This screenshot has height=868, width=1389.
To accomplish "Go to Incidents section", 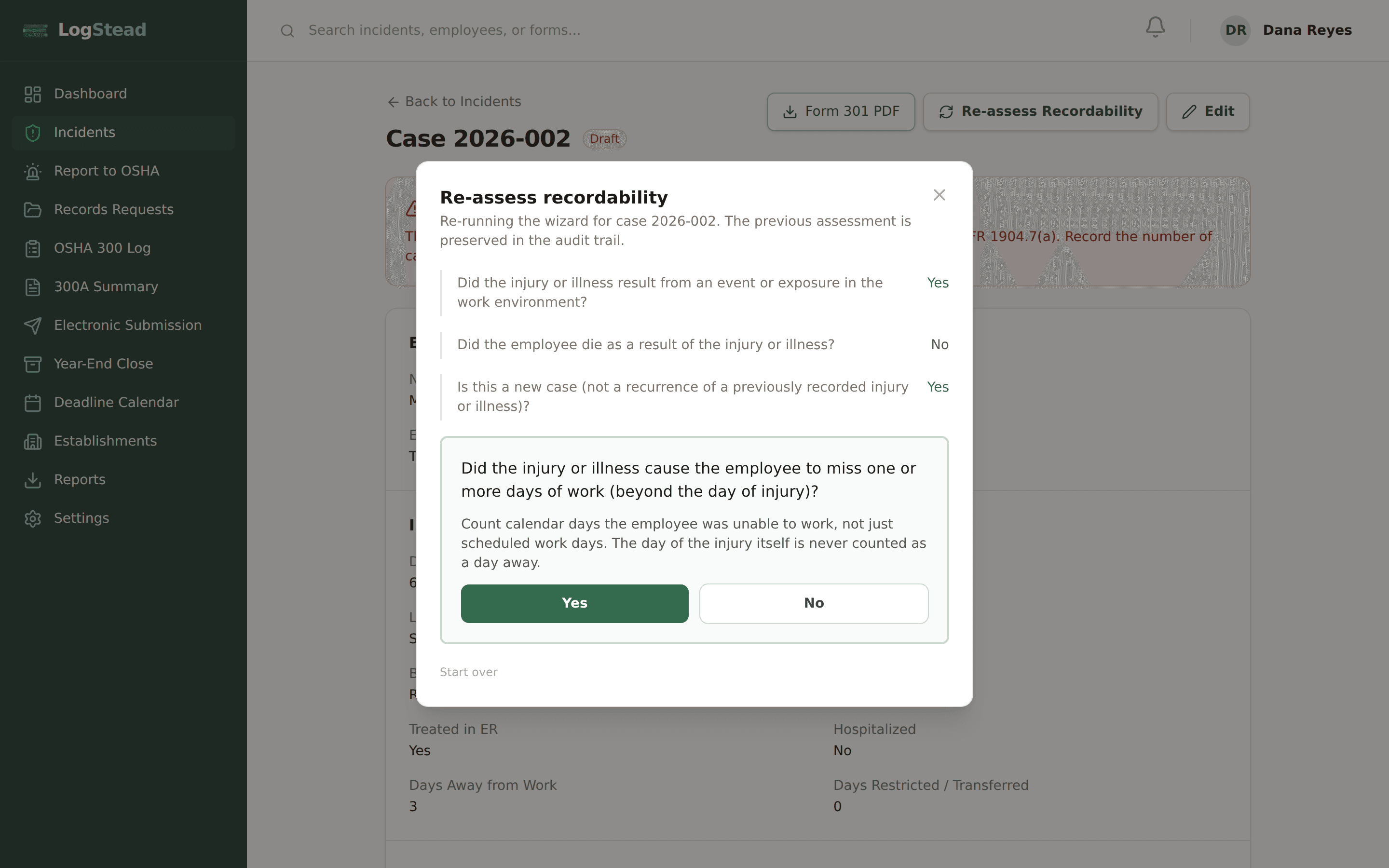I will click(x=123, y=133).
